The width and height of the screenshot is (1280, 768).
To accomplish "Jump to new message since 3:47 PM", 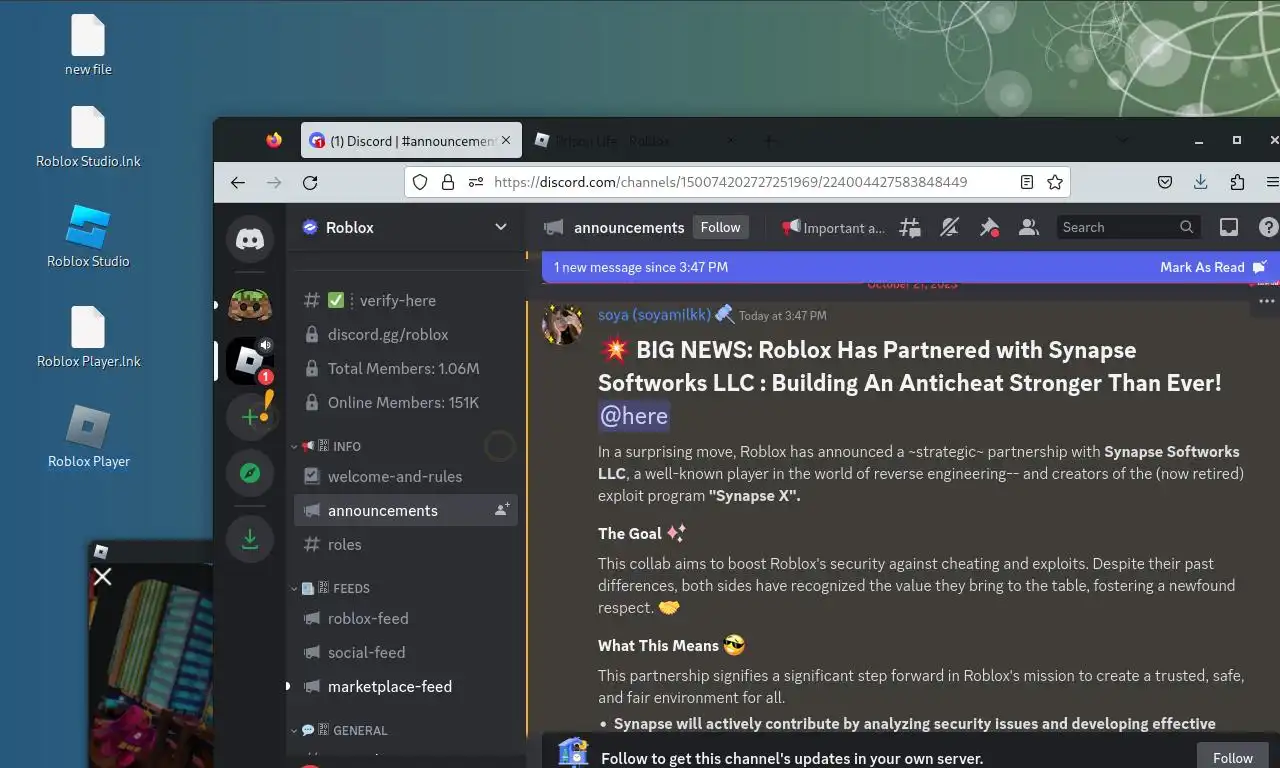I will click(641, 267).
